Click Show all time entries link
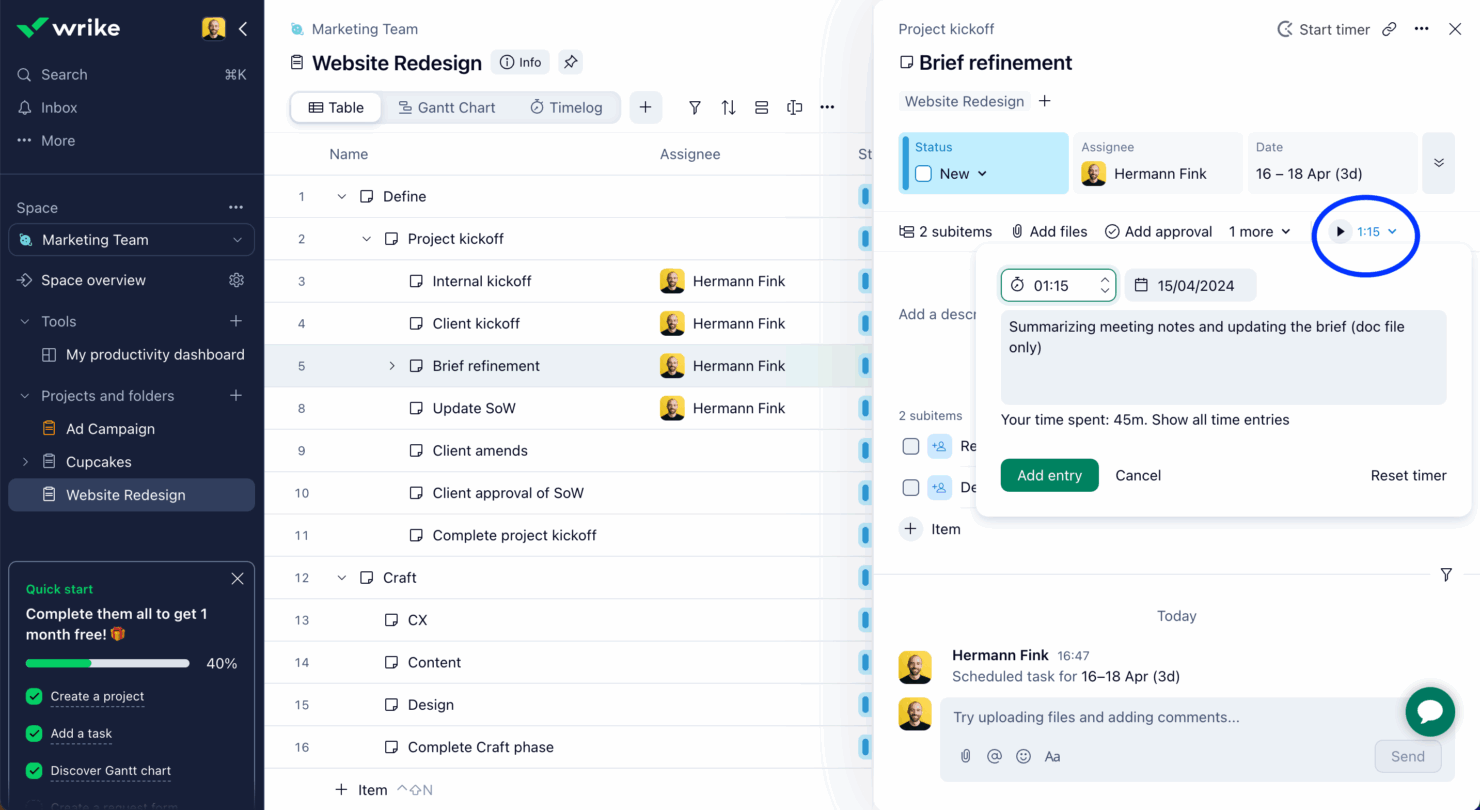The image size is (1480, 810). 1220,419
